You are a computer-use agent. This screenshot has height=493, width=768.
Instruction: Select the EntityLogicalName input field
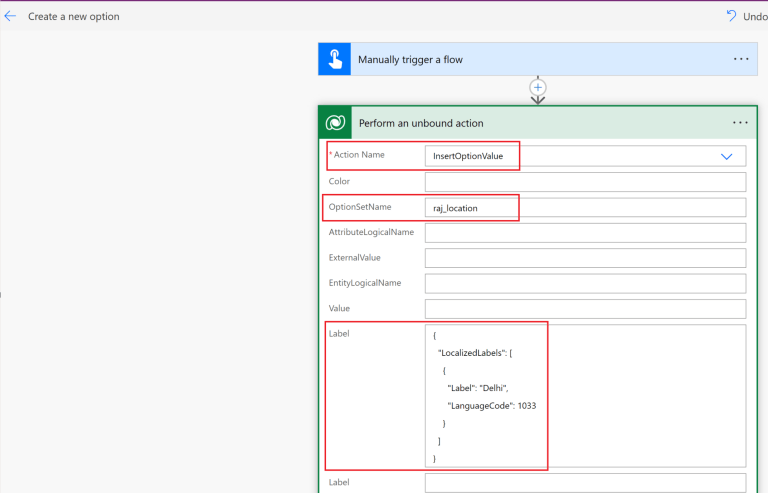pos(585,283)
